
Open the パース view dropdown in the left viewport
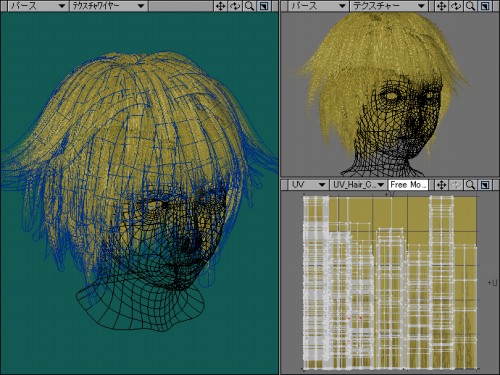click(x=38, y=6)
